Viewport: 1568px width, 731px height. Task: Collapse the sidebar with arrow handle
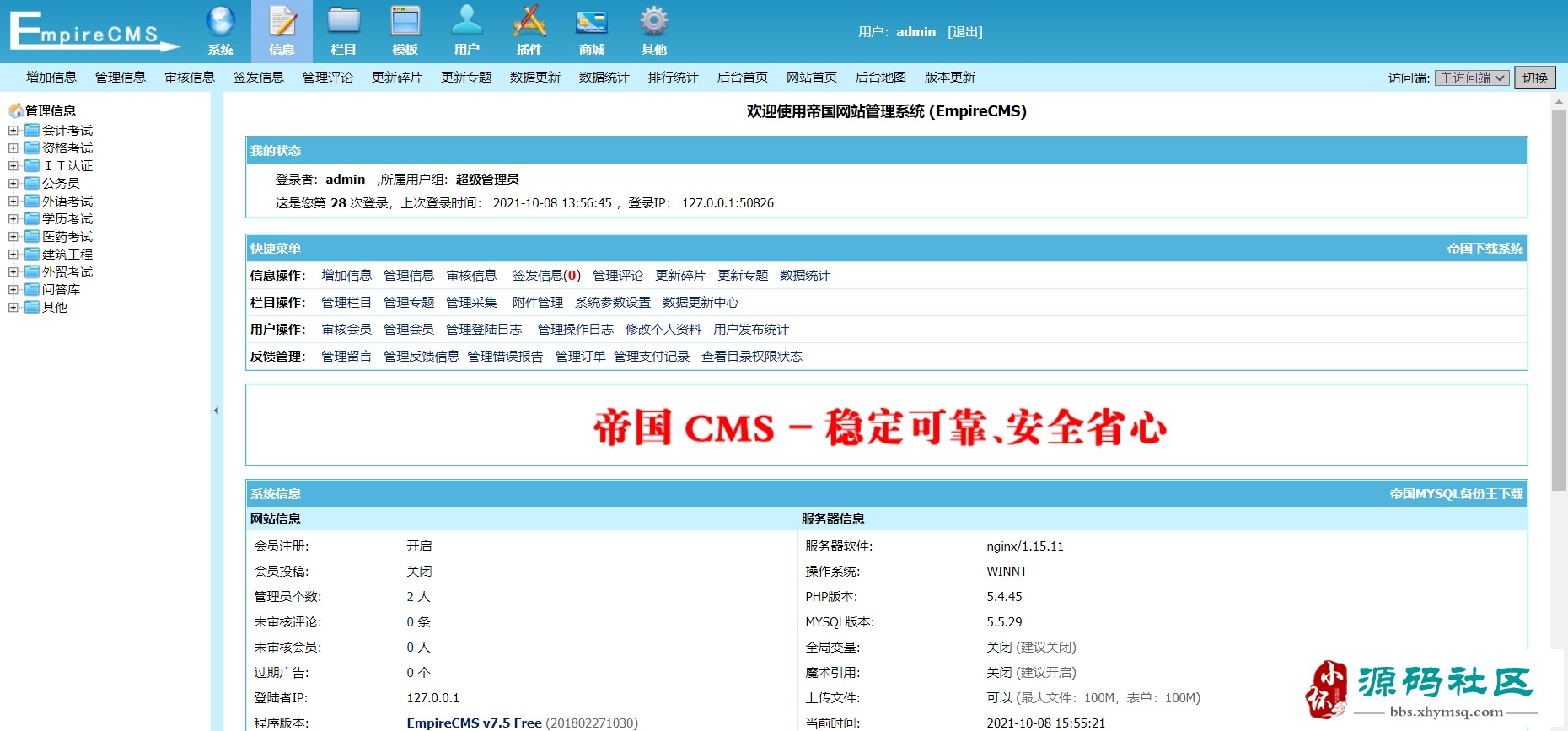point(216,411)
